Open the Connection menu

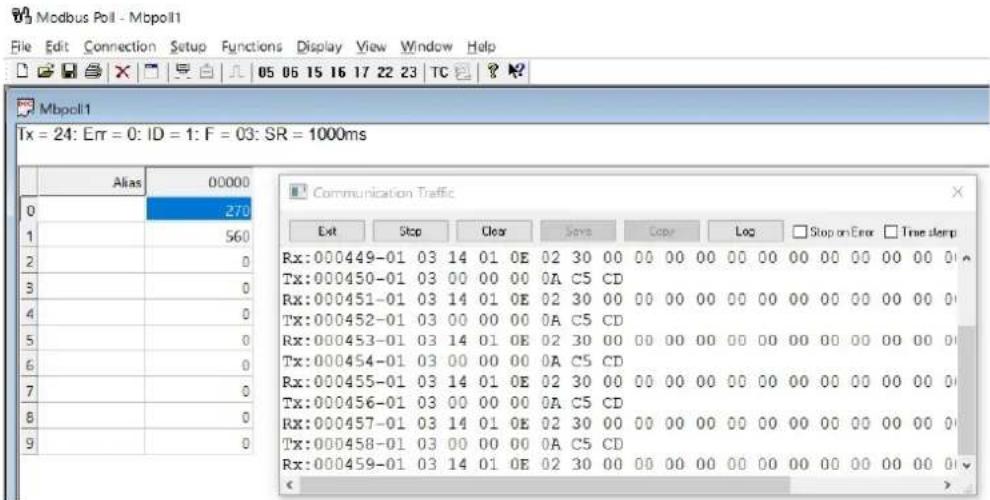click(x=120, y=47)
